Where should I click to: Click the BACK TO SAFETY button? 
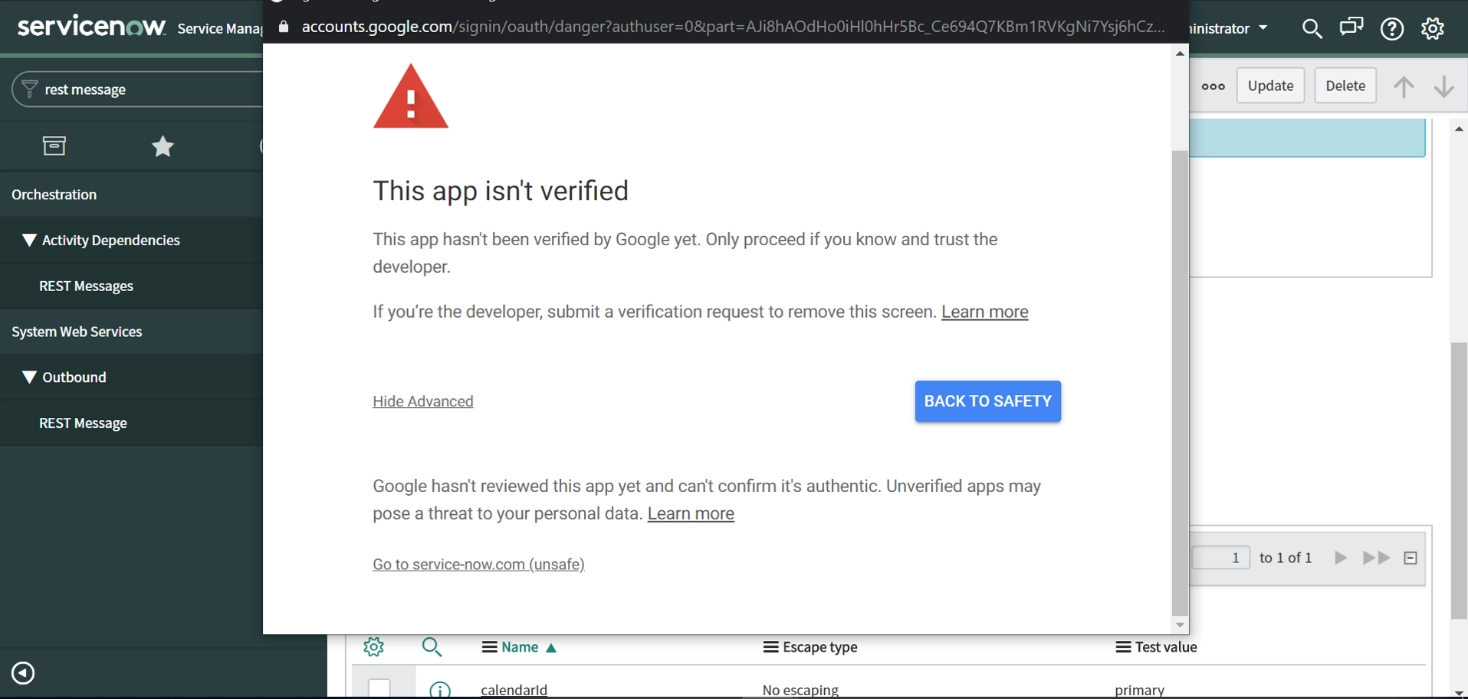pos(988,401)
